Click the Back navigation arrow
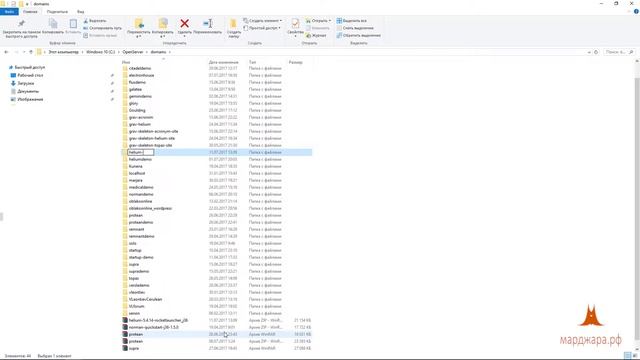Screen dimensions: 640x360 tap(6, 52)
